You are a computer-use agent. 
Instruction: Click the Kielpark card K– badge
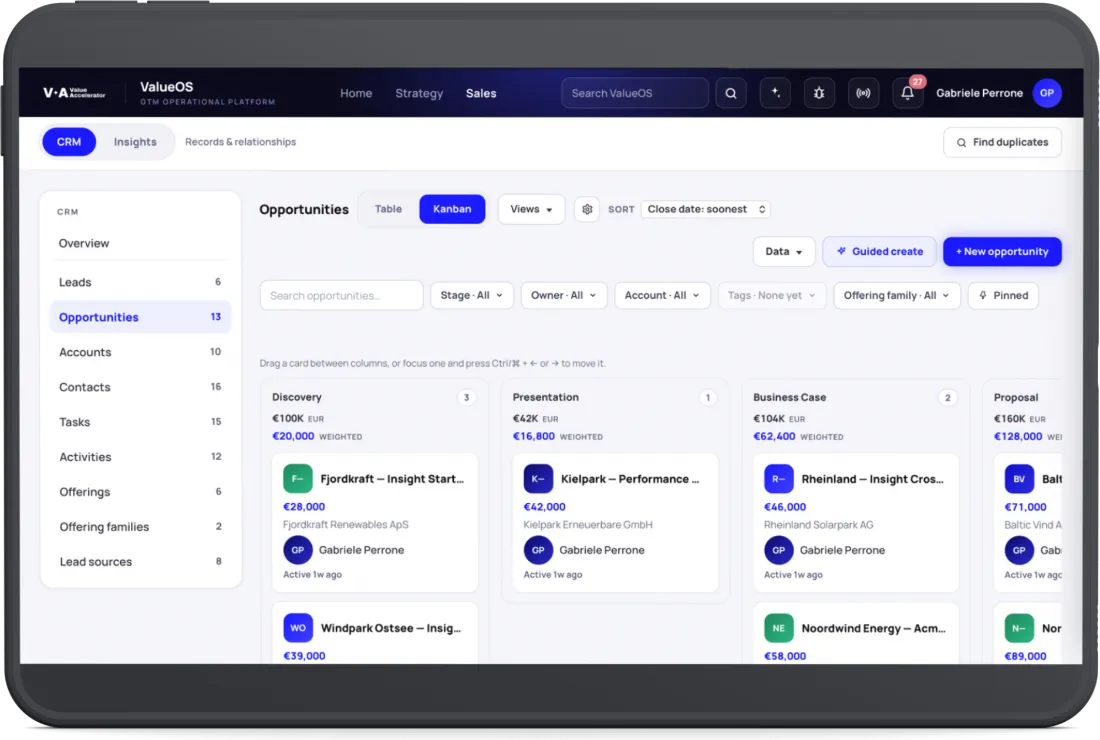(538, 479)
